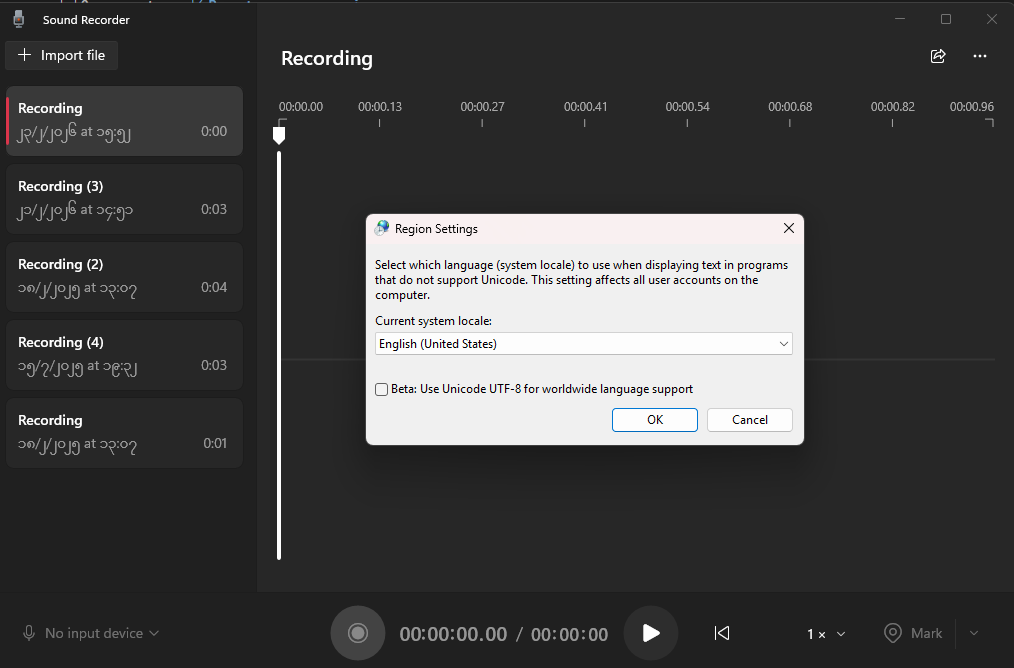This screenshot has width=1014, height=668.
Task: Click the 00:00.82 timeline label
Action: [x=892, y=107]
